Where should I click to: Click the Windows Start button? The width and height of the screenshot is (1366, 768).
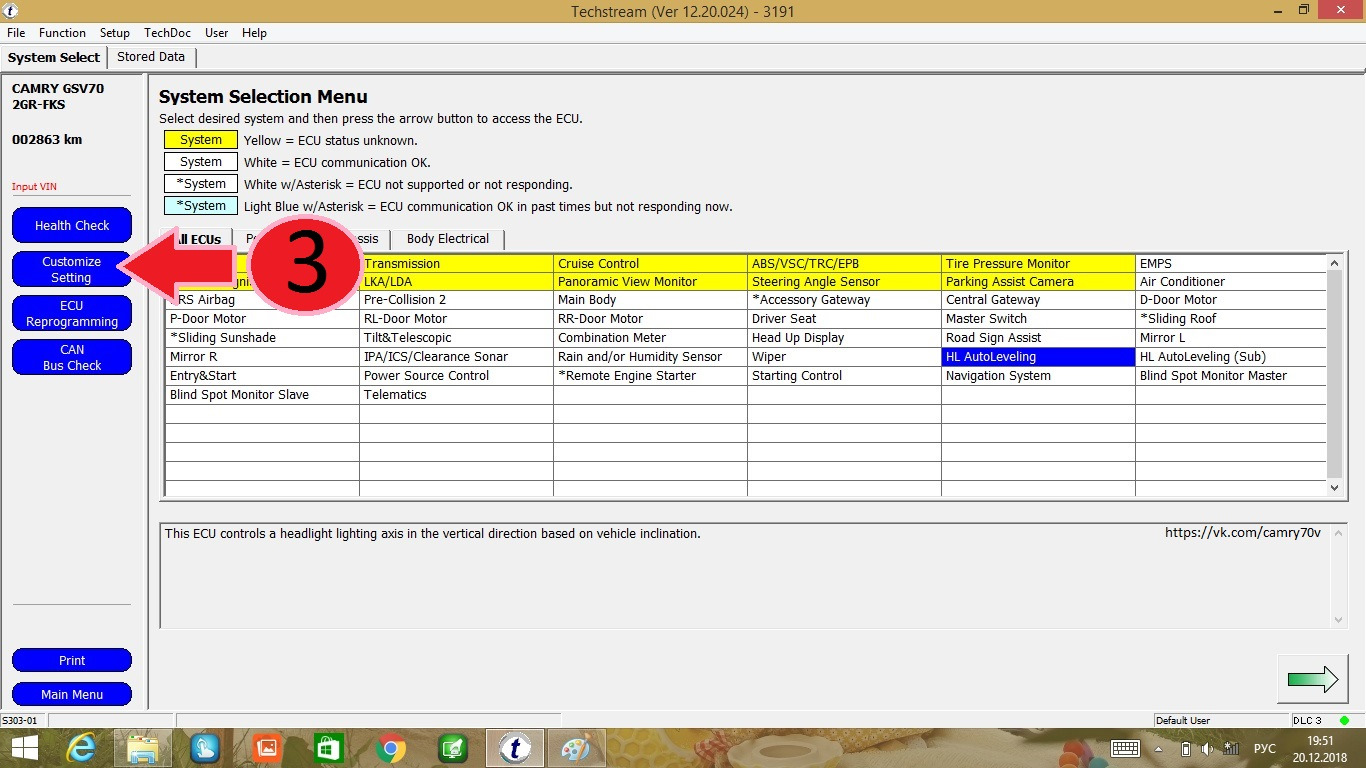coord(25,748)
